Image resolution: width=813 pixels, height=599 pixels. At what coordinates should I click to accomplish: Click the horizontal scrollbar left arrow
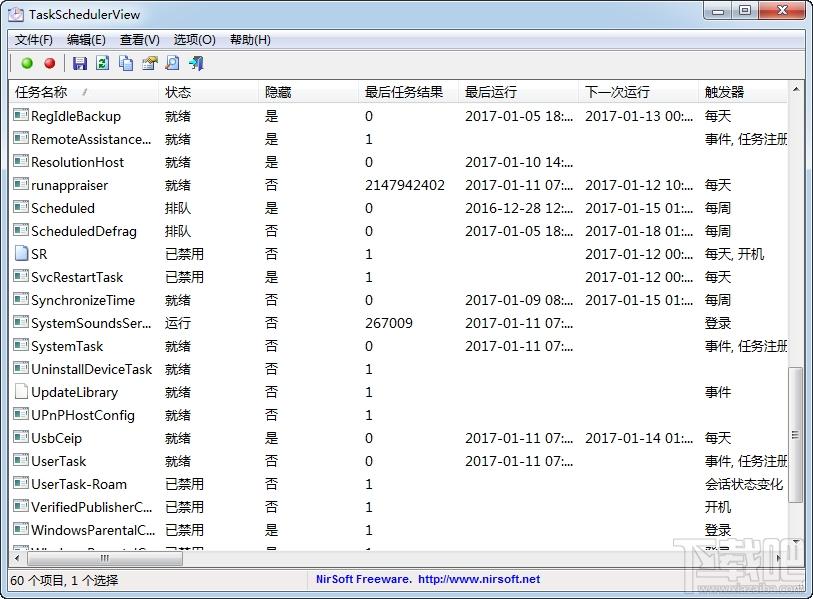point(17,558)
